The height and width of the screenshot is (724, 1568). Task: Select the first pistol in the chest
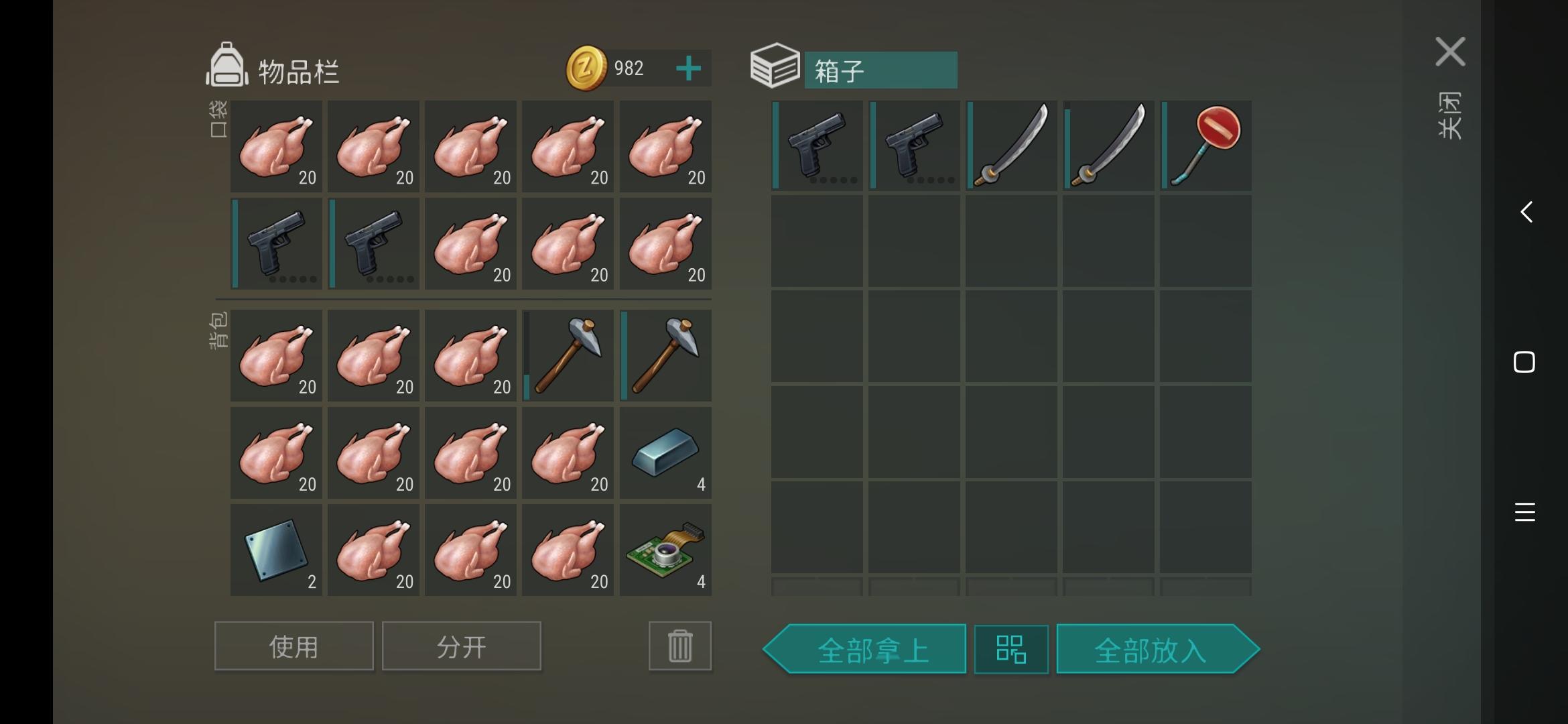click(x=817, y=145)
